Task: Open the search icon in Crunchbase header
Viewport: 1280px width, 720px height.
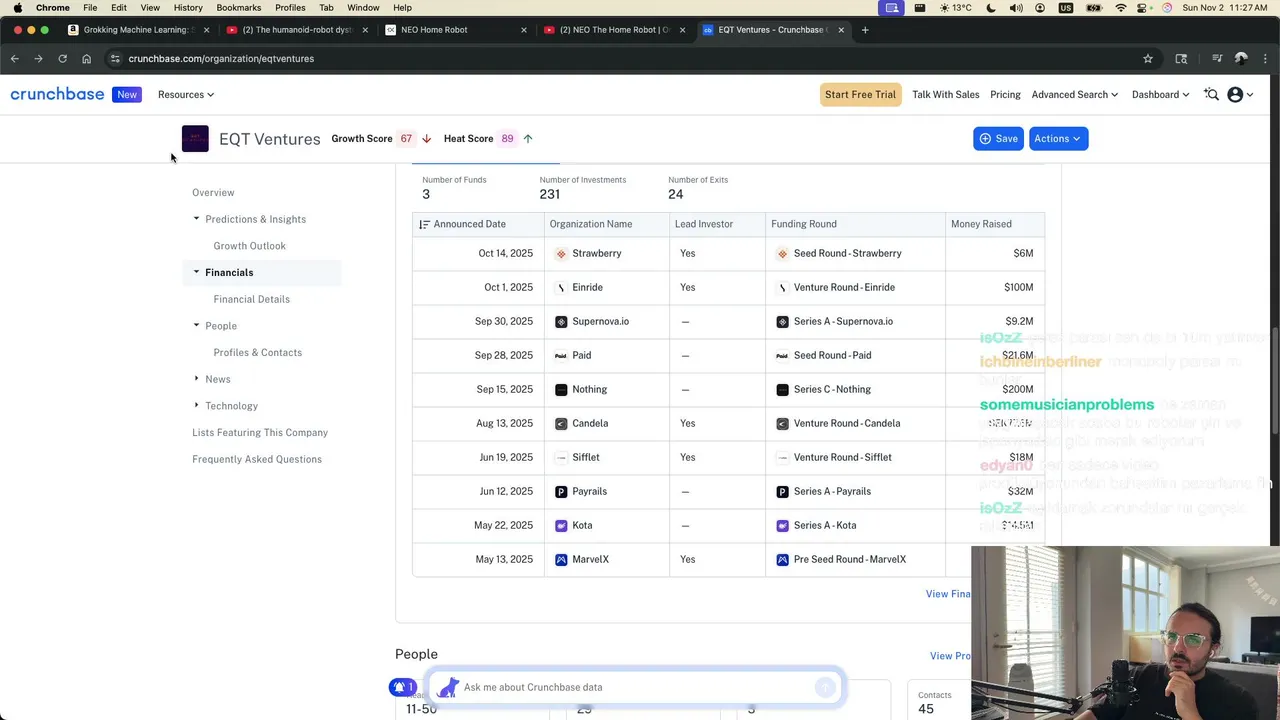Action: coord(1211,94)
